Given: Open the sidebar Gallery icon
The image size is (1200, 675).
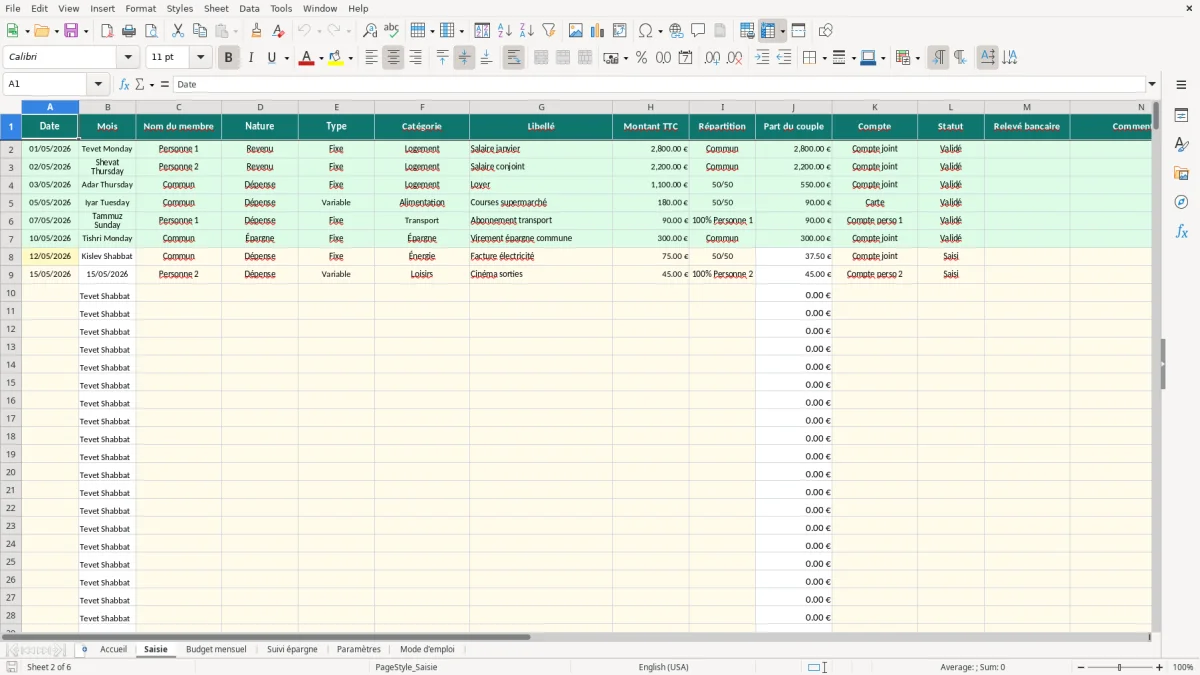Looking at the screenshot, I should pos(1181,174).
